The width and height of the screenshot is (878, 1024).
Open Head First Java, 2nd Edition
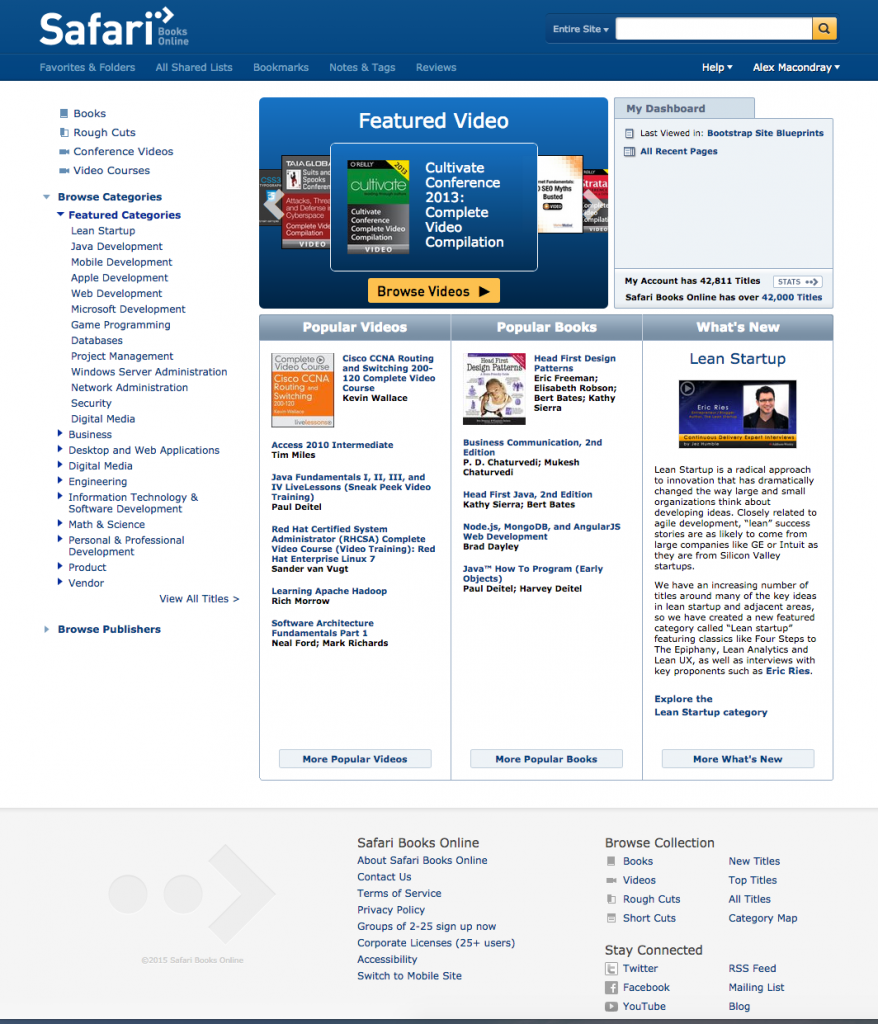pyautogui.click(x=528, y=494)
